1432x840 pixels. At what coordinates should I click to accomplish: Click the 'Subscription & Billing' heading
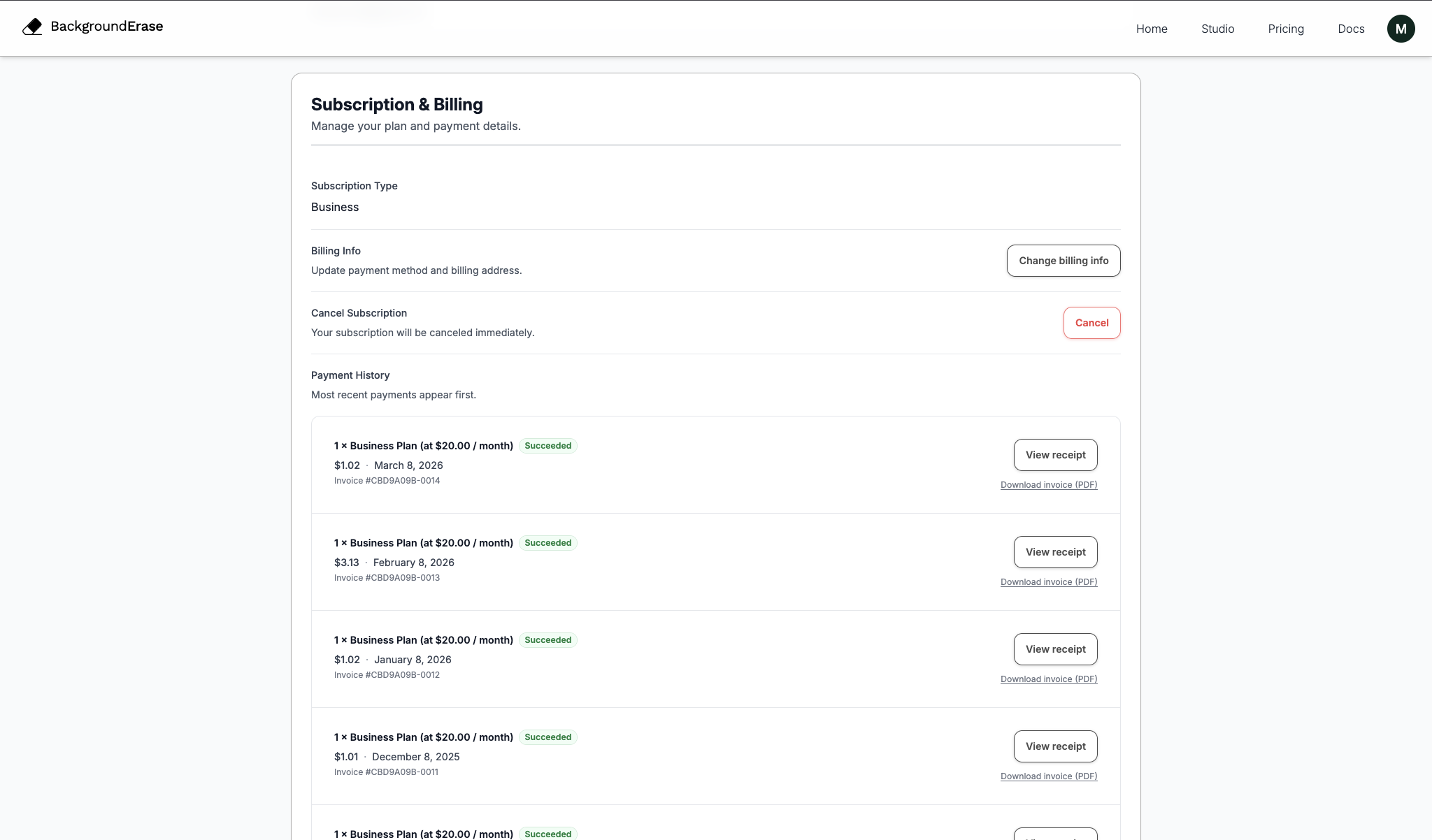(397, 105)
